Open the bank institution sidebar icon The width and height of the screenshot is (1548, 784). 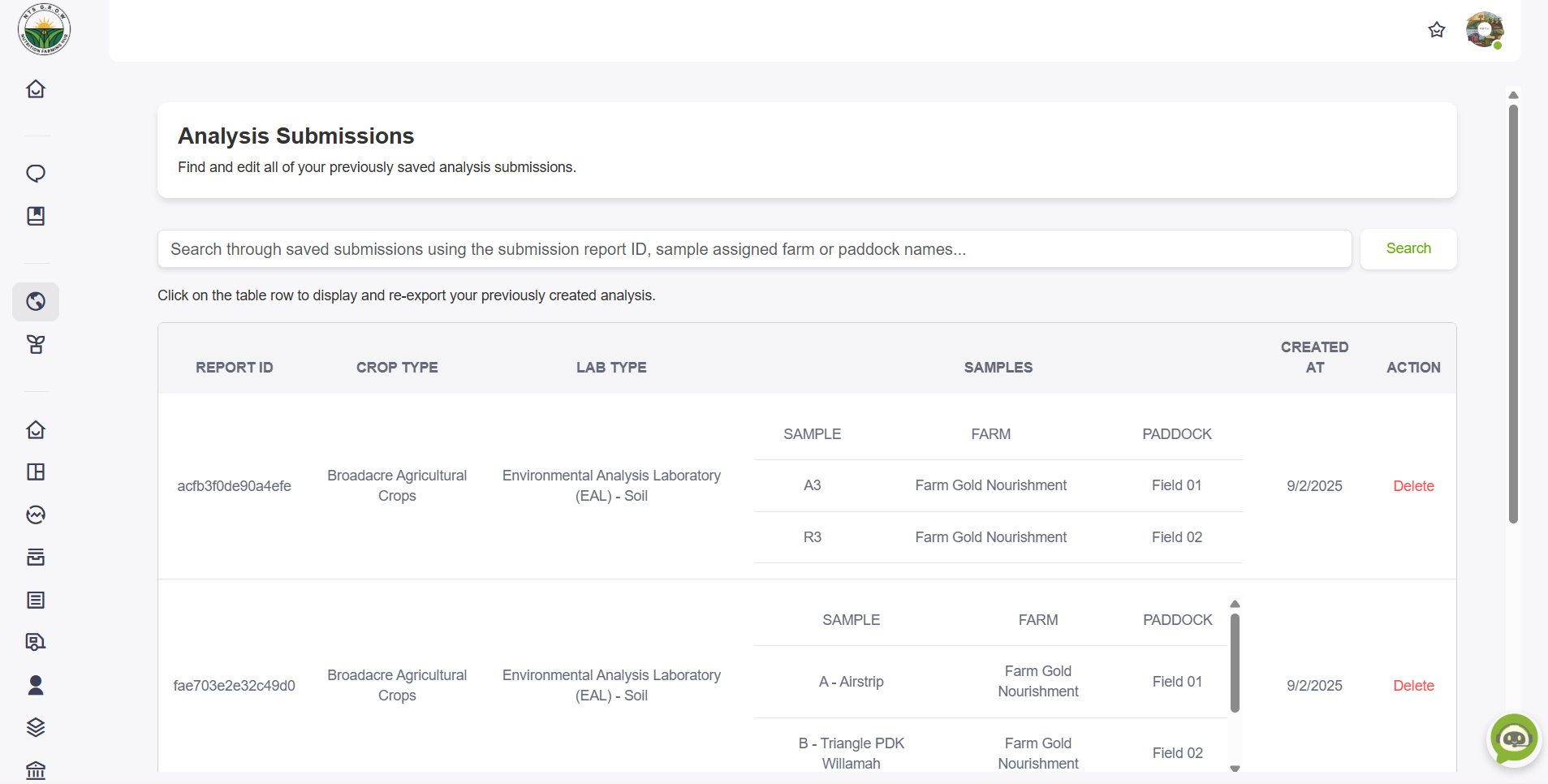pyautogui.click(x=36, y=769)
